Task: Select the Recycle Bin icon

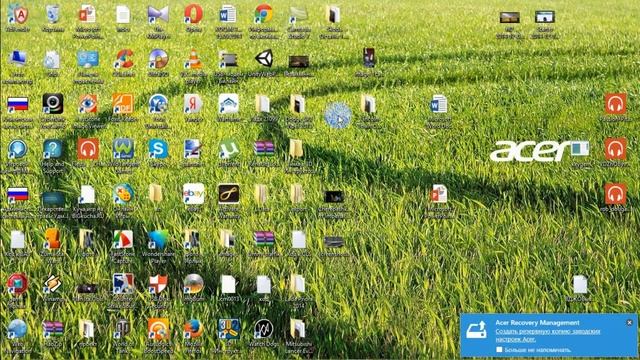Action: pyautogui.click(x=53, y=14)
